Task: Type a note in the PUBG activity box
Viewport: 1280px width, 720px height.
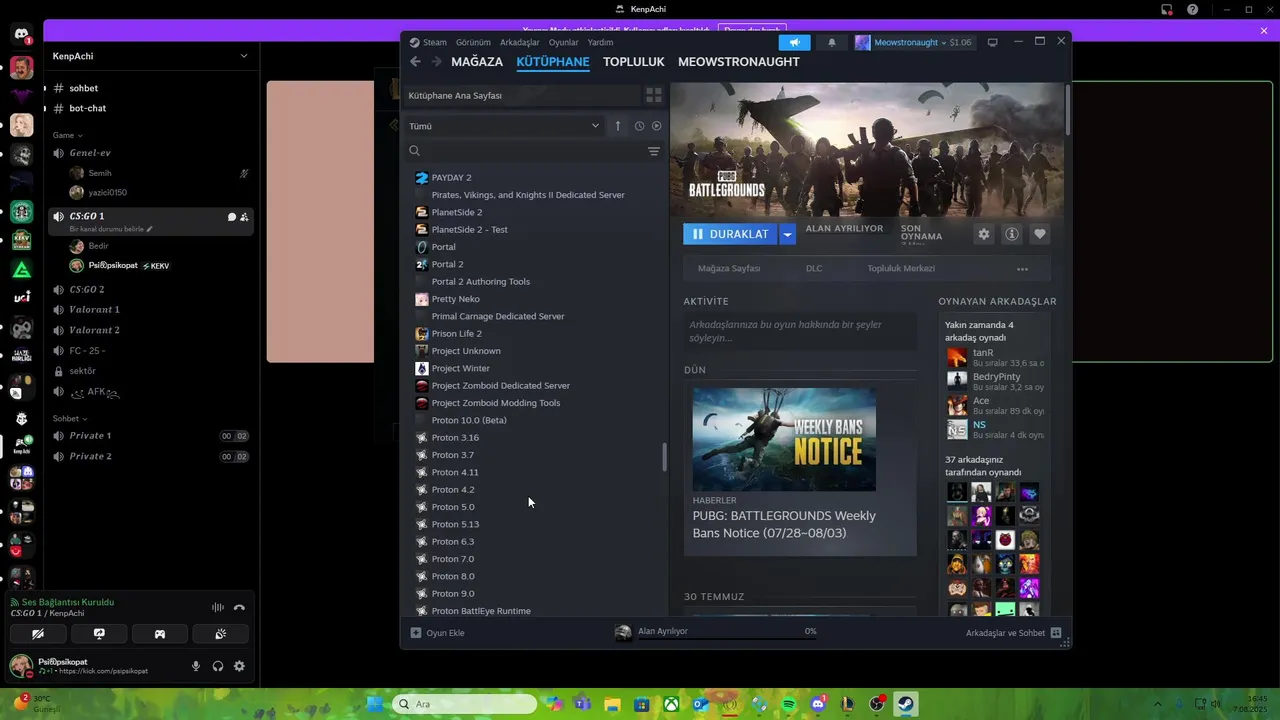Action: [x=800, y=331]
